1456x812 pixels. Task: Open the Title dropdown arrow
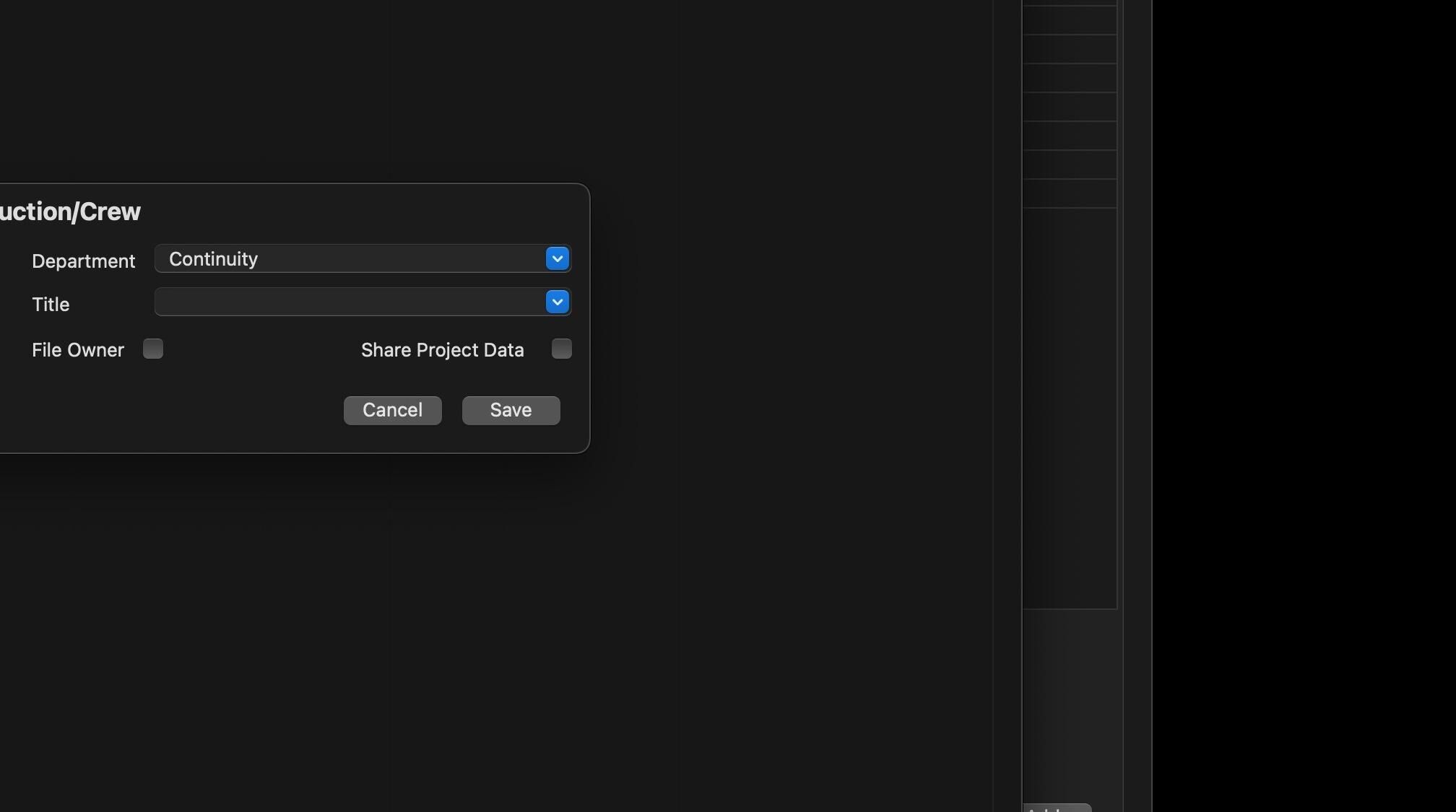(557, 302)
